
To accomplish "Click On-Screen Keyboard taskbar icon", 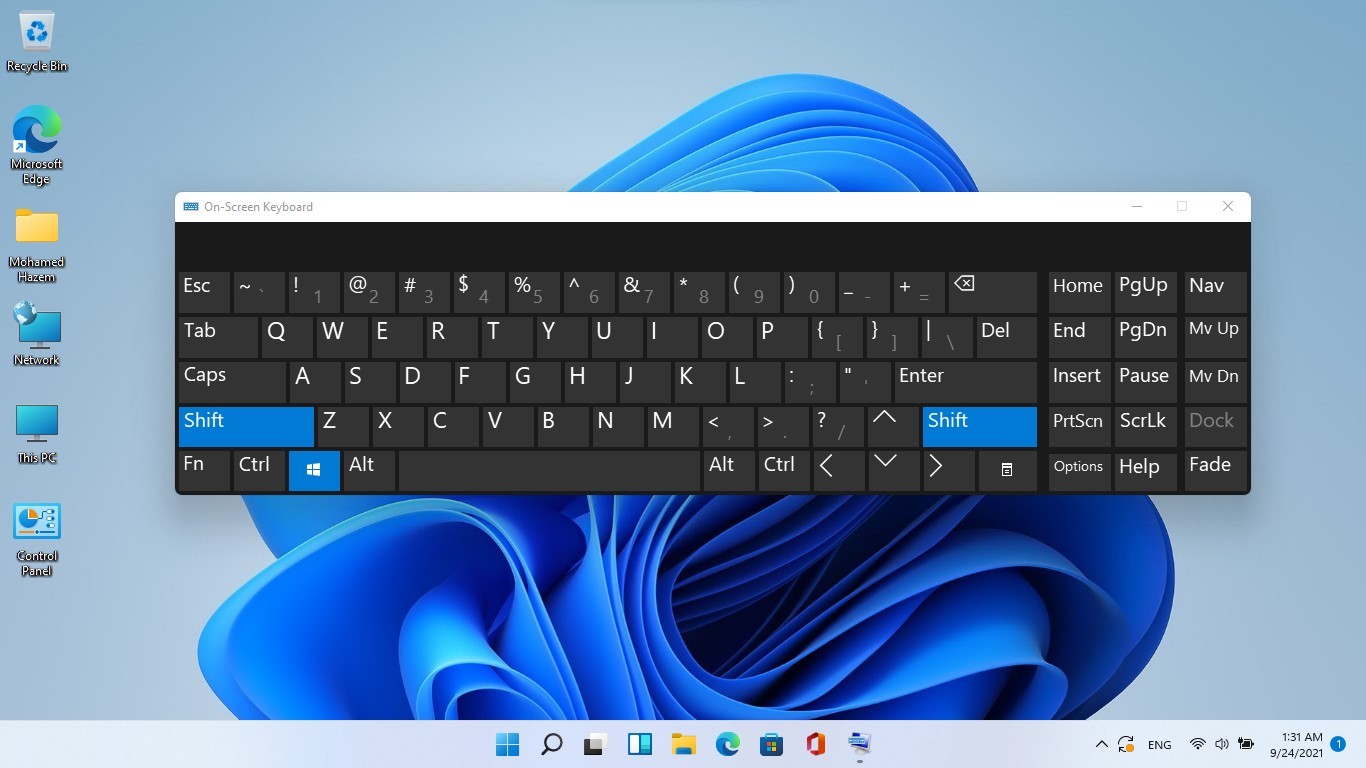I will [859, 744].
